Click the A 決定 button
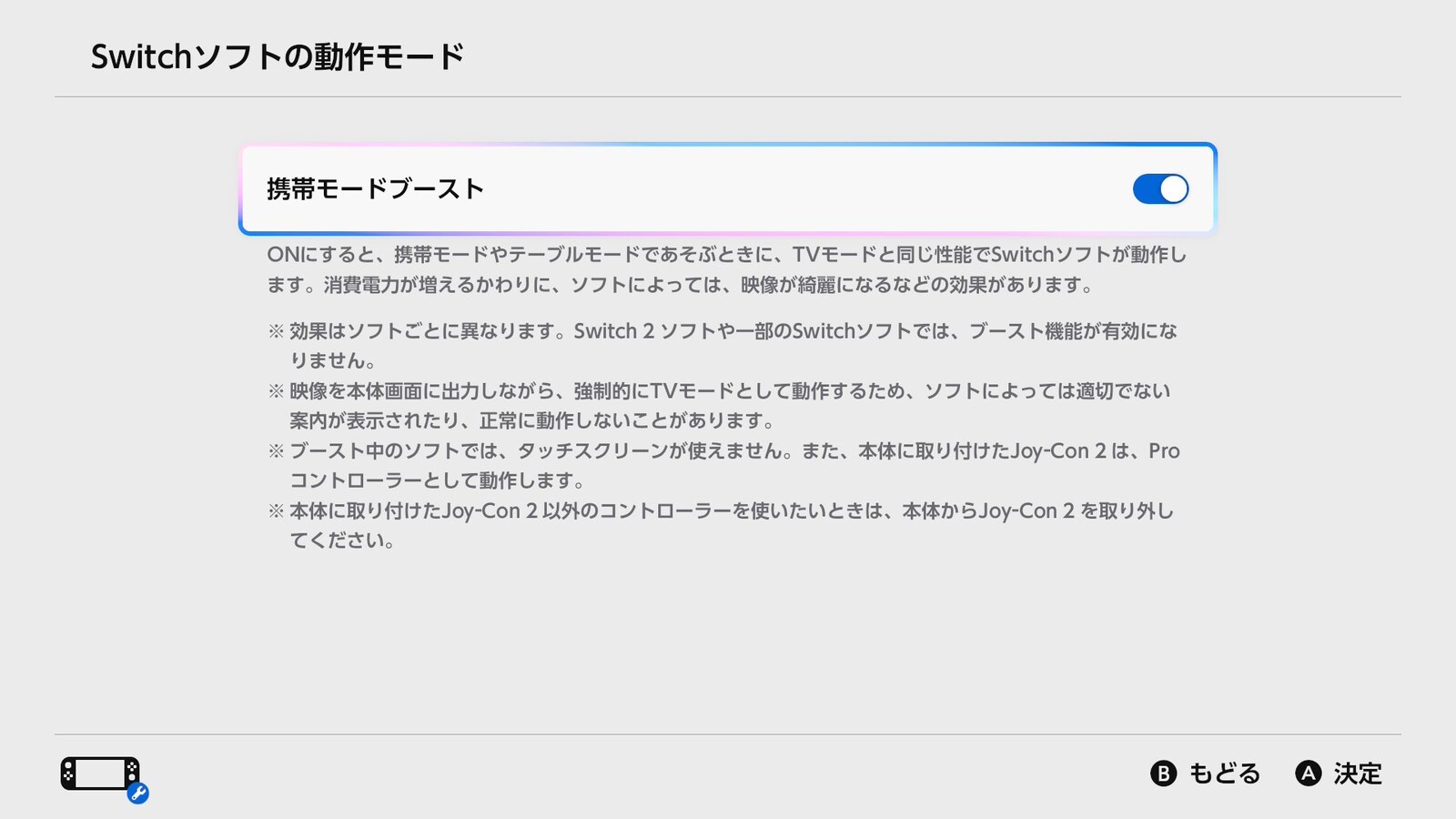 point(1339,773)
